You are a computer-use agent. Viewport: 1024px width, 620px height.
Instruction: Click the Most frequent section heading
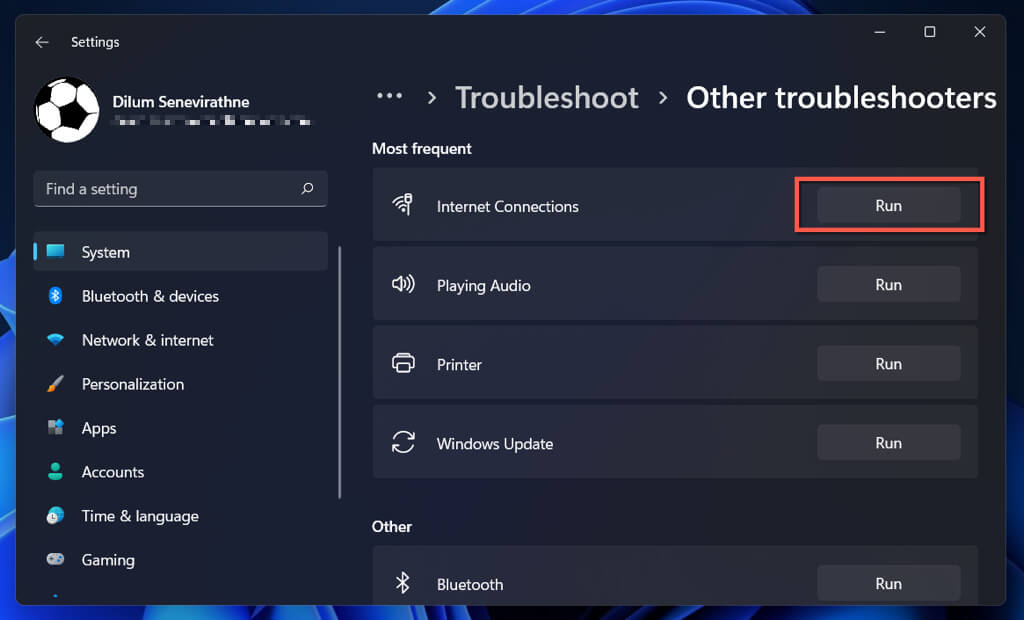point(421,149)
